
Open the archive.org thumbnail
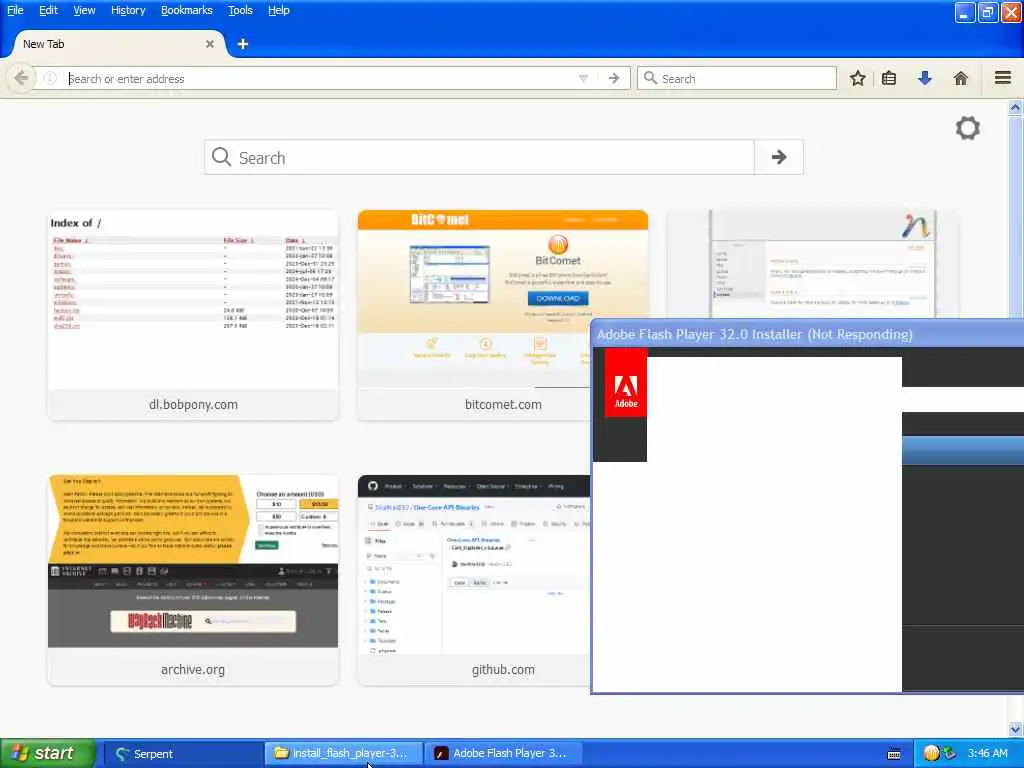click(x=193, y=580)
